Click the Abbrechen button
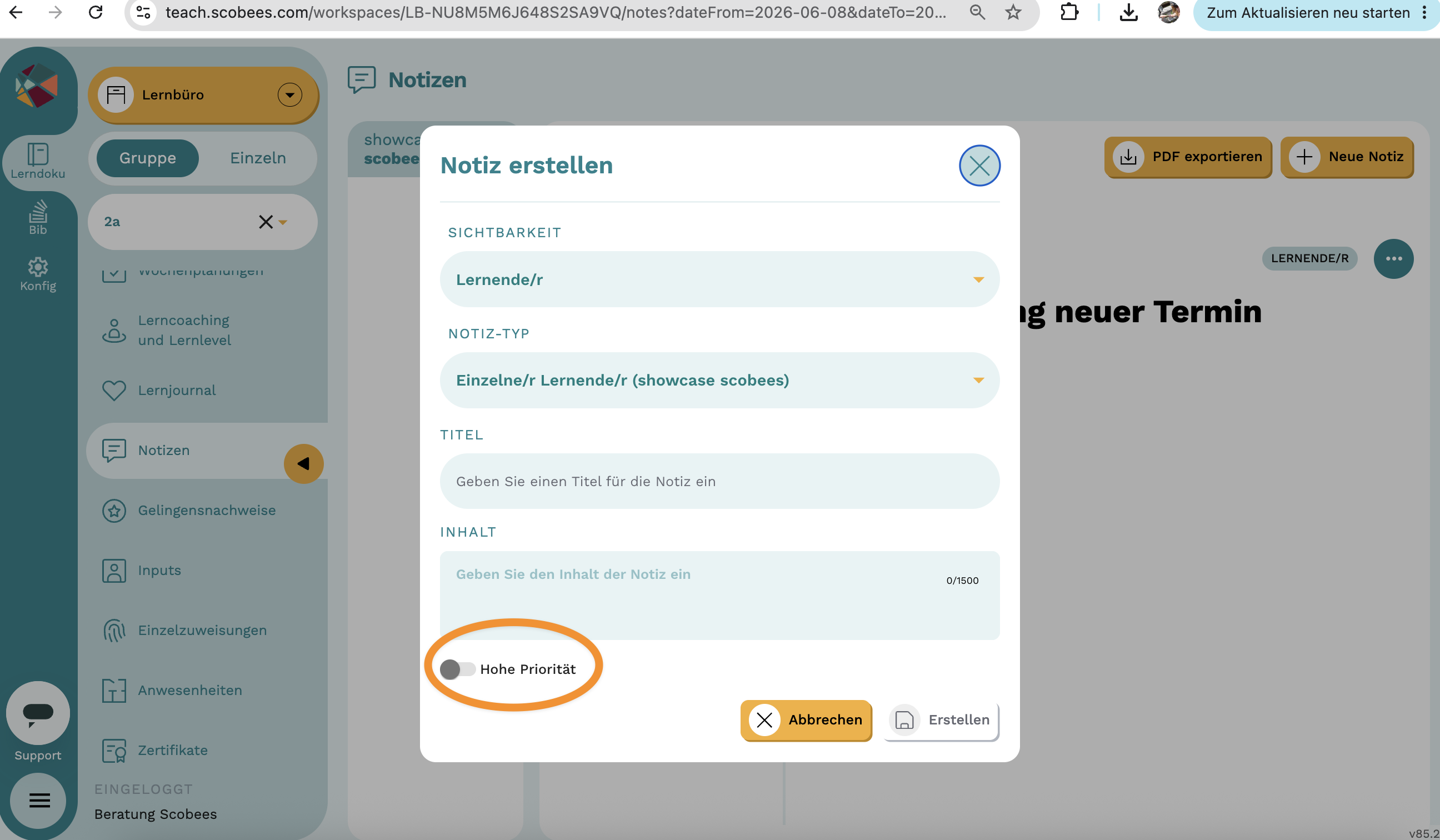Screen dimensions: 1440x840 (x=806, y=720)
